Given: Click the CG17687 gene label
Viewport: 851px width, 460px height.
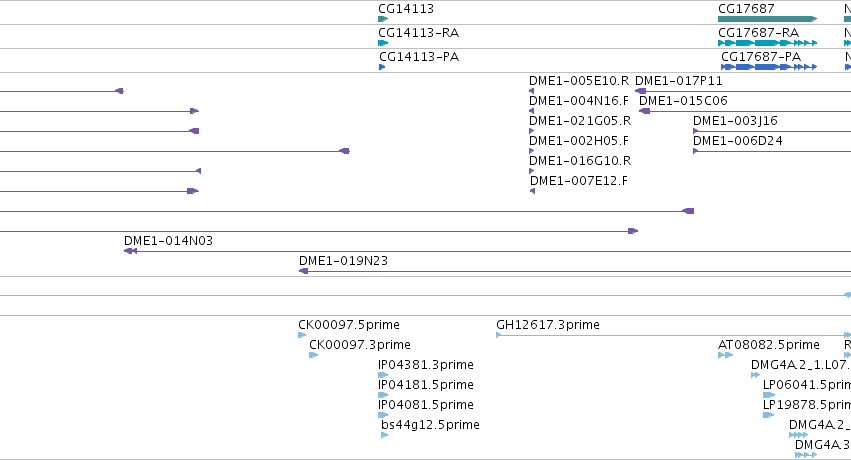Looking at the screenshot, I should (x=746, y=9).
